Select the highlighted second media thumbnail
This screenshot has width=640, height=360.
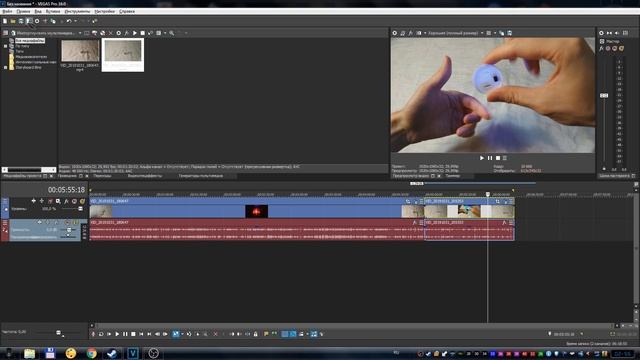pos(123,55)
